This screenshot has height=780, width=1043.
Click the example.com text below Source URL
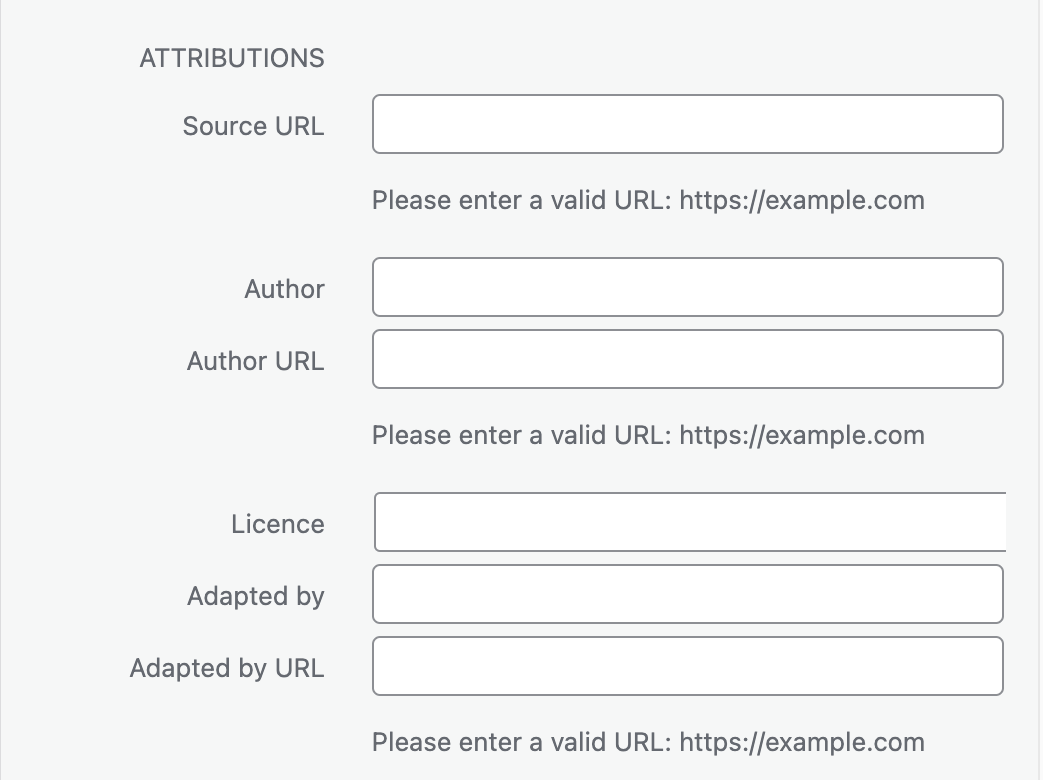click(x=802, y=200)
